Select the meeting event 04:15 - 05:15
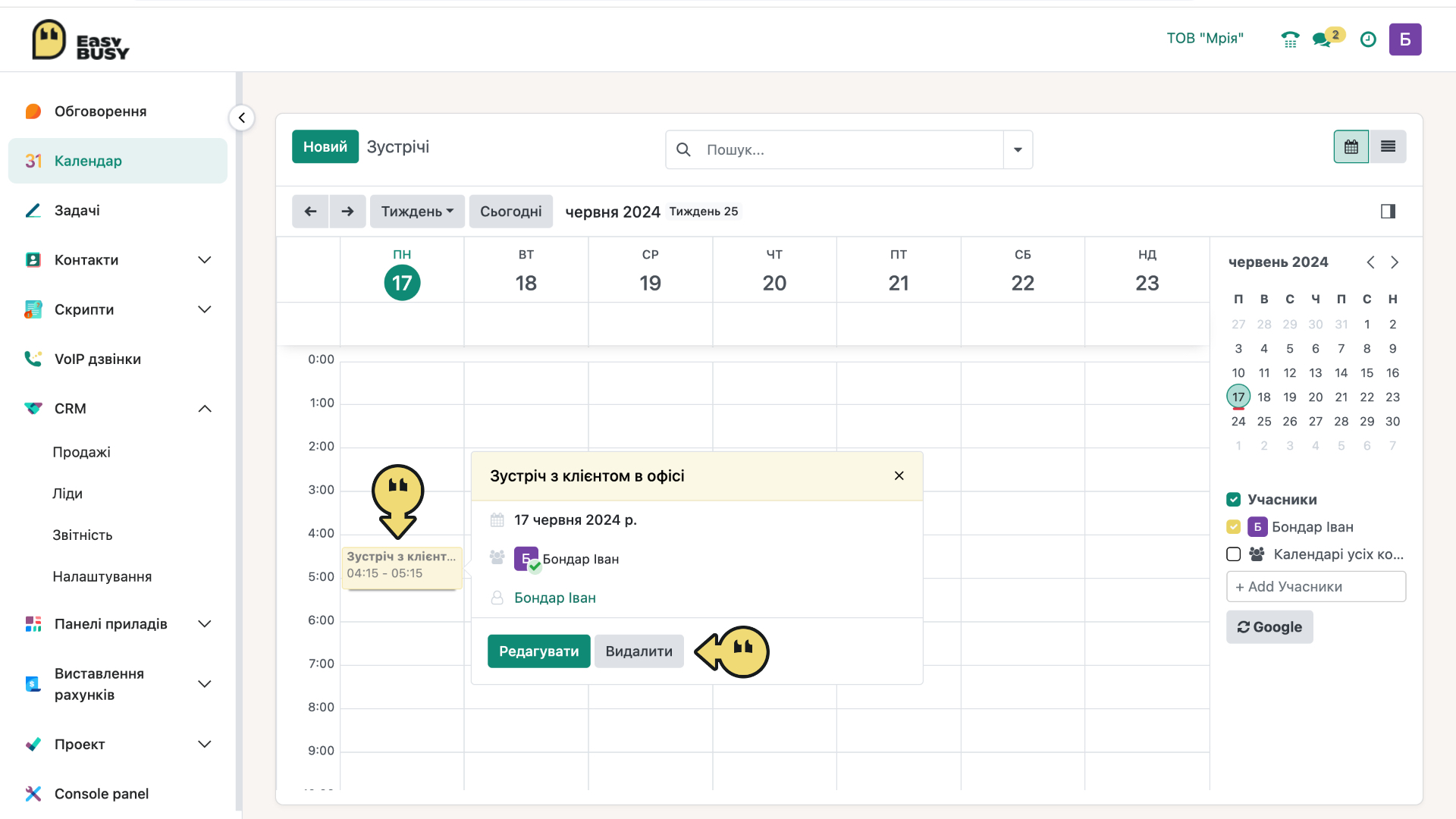 (x=402, y=569)
